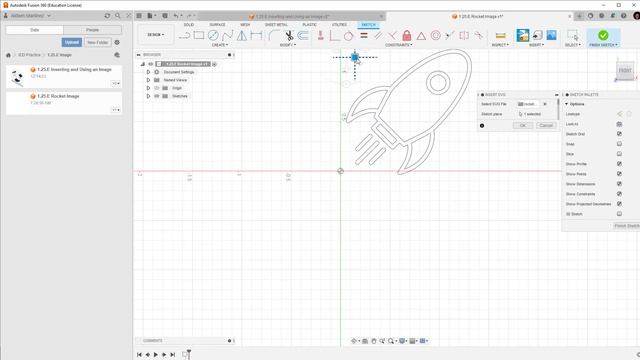The image size is (640, 360).
Task: Toggle Show Profile checkbox
Action: tap(619, 164)
